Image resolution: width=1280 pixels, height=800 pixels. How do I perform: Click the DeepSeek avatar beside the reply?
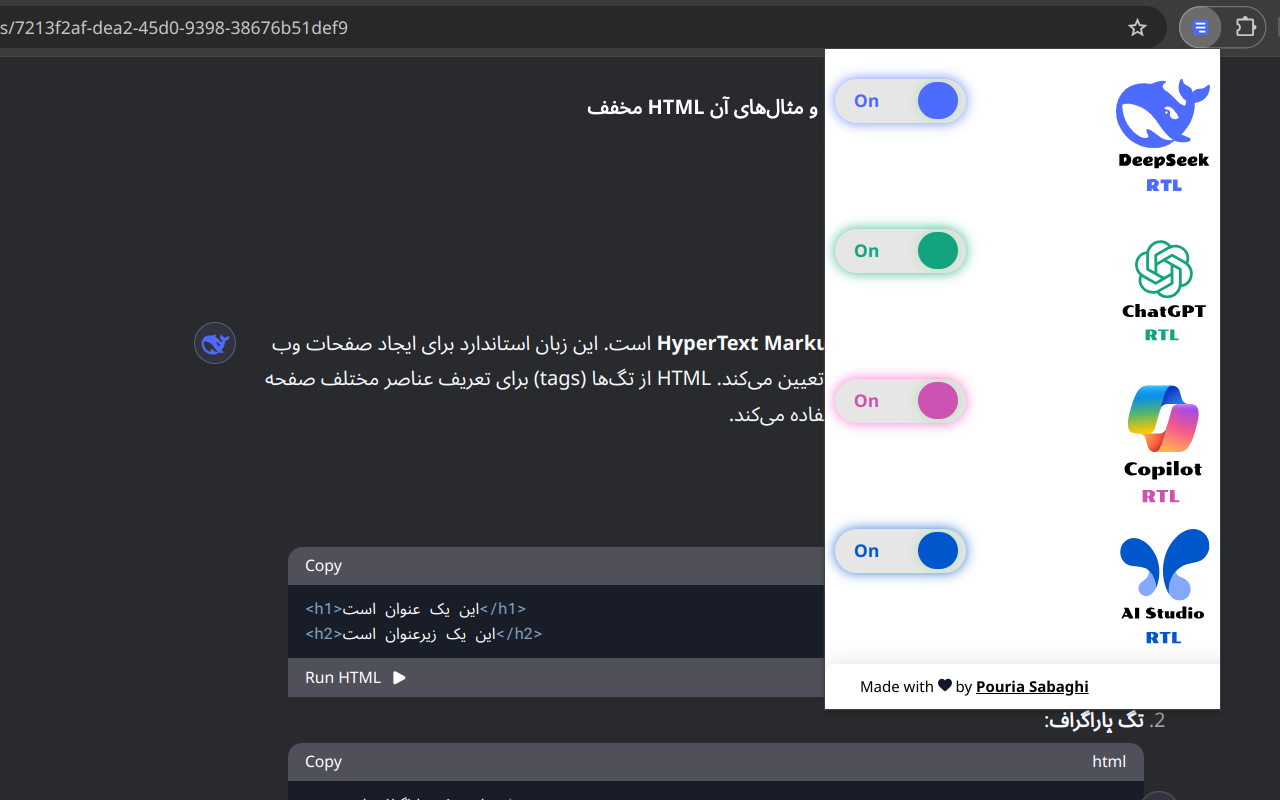pyautogui.click(x=215, y=343)
